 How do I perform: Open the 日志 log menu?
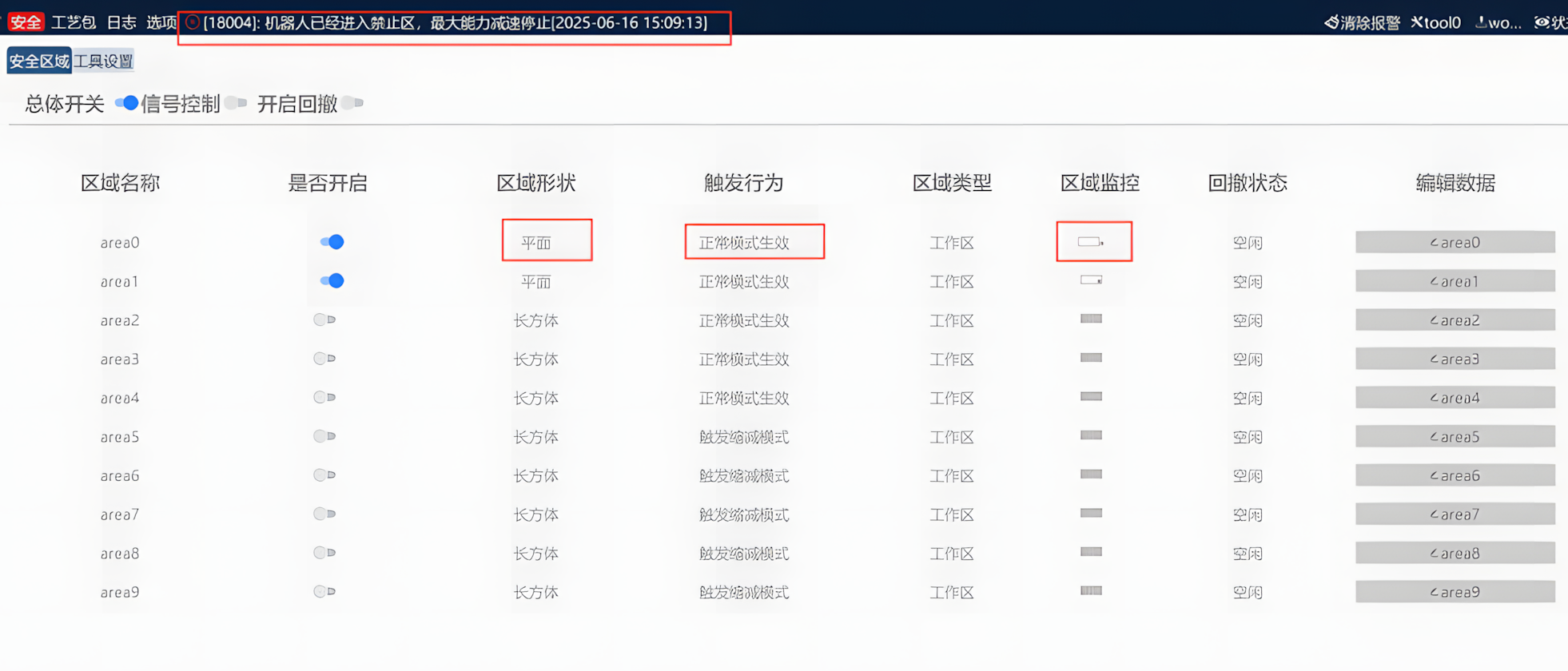(x=121, y=22)
